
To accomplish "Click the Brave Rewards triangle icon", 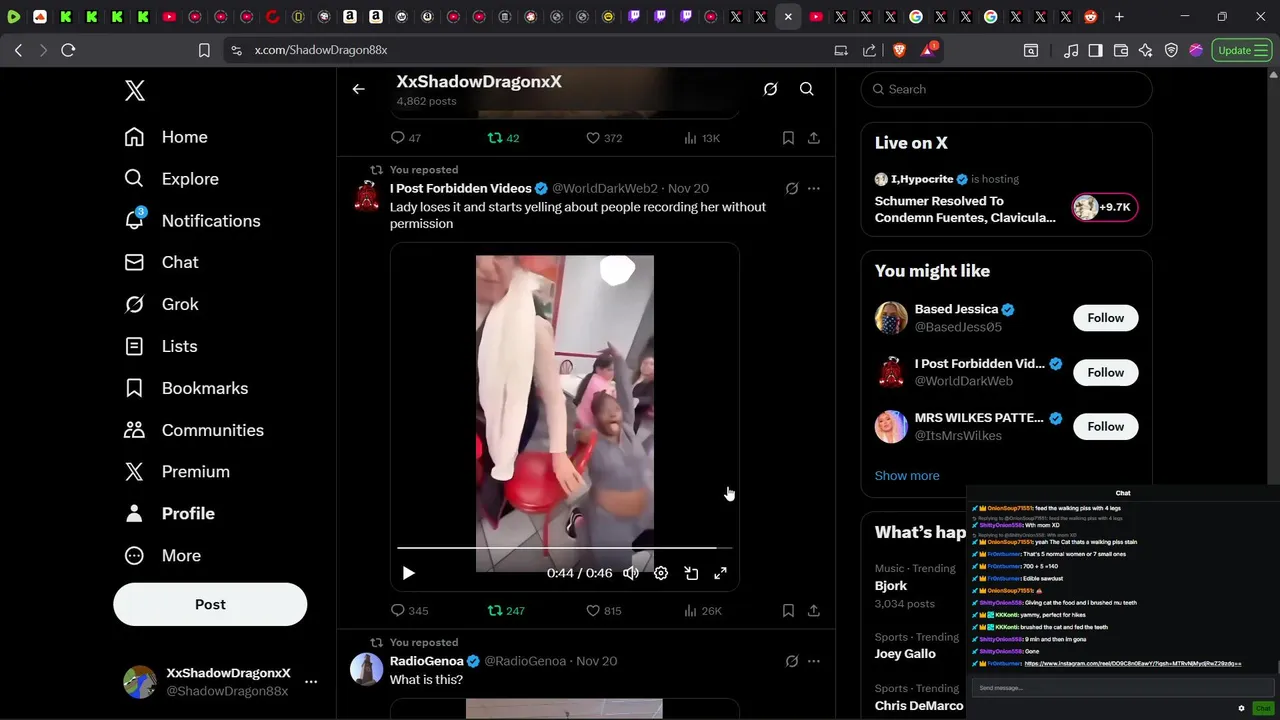I will tap(928, 50).
